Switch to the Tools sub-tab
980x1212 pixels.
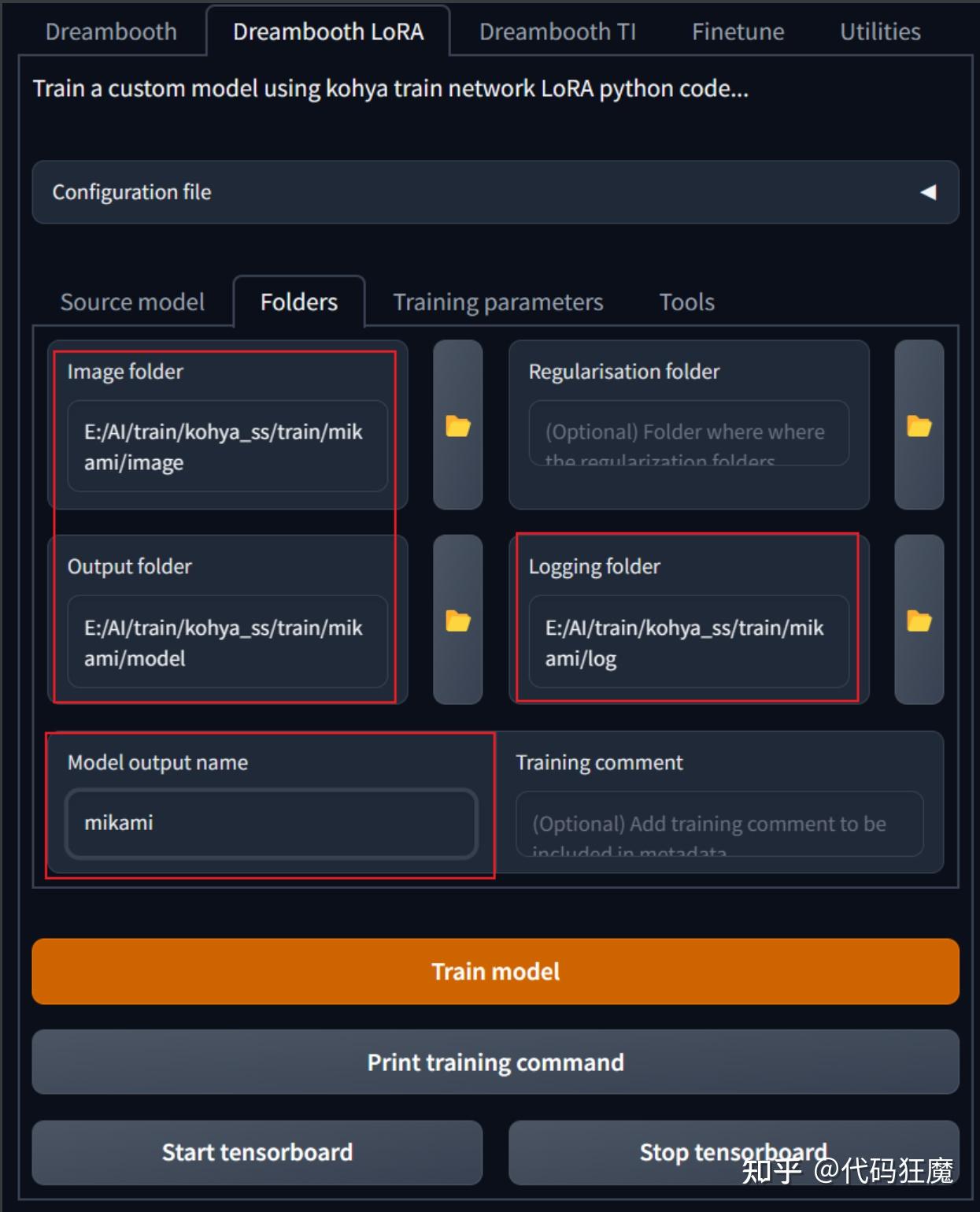[x=687, y=302]
